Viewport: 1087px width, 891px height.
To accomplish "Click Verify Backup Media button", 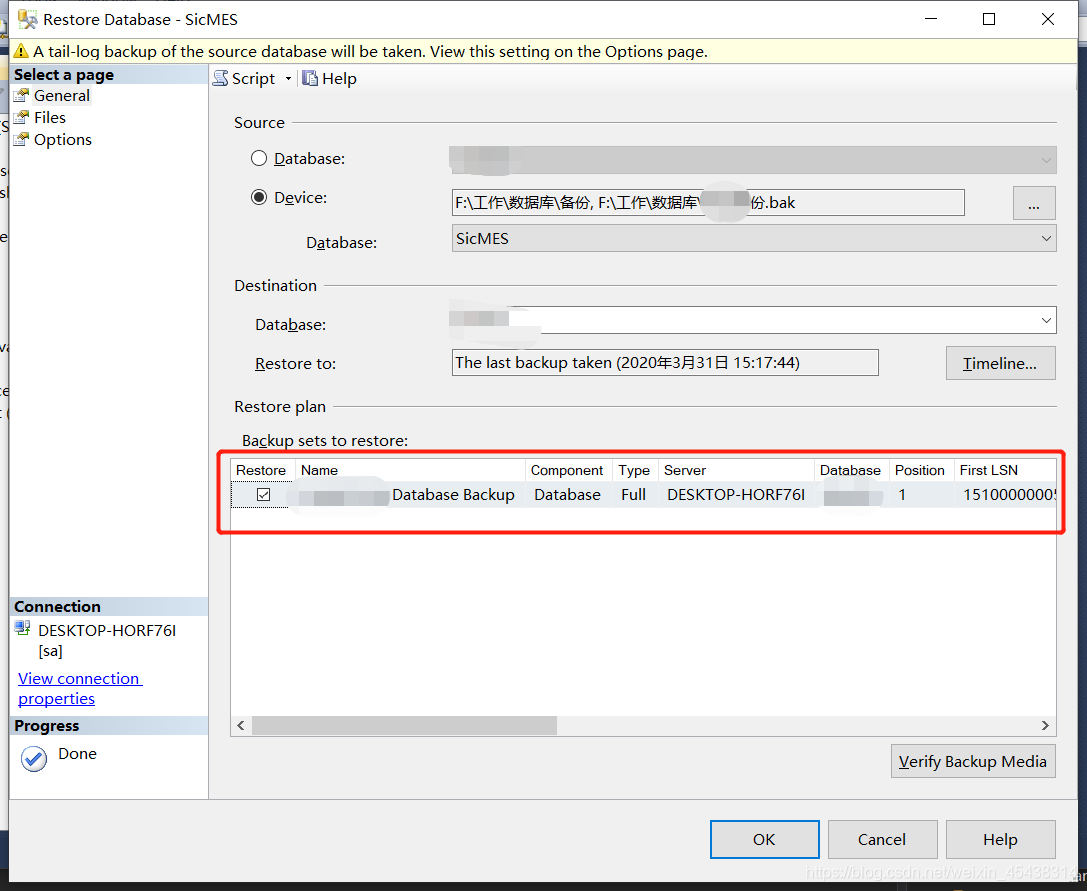I will 973,761.
